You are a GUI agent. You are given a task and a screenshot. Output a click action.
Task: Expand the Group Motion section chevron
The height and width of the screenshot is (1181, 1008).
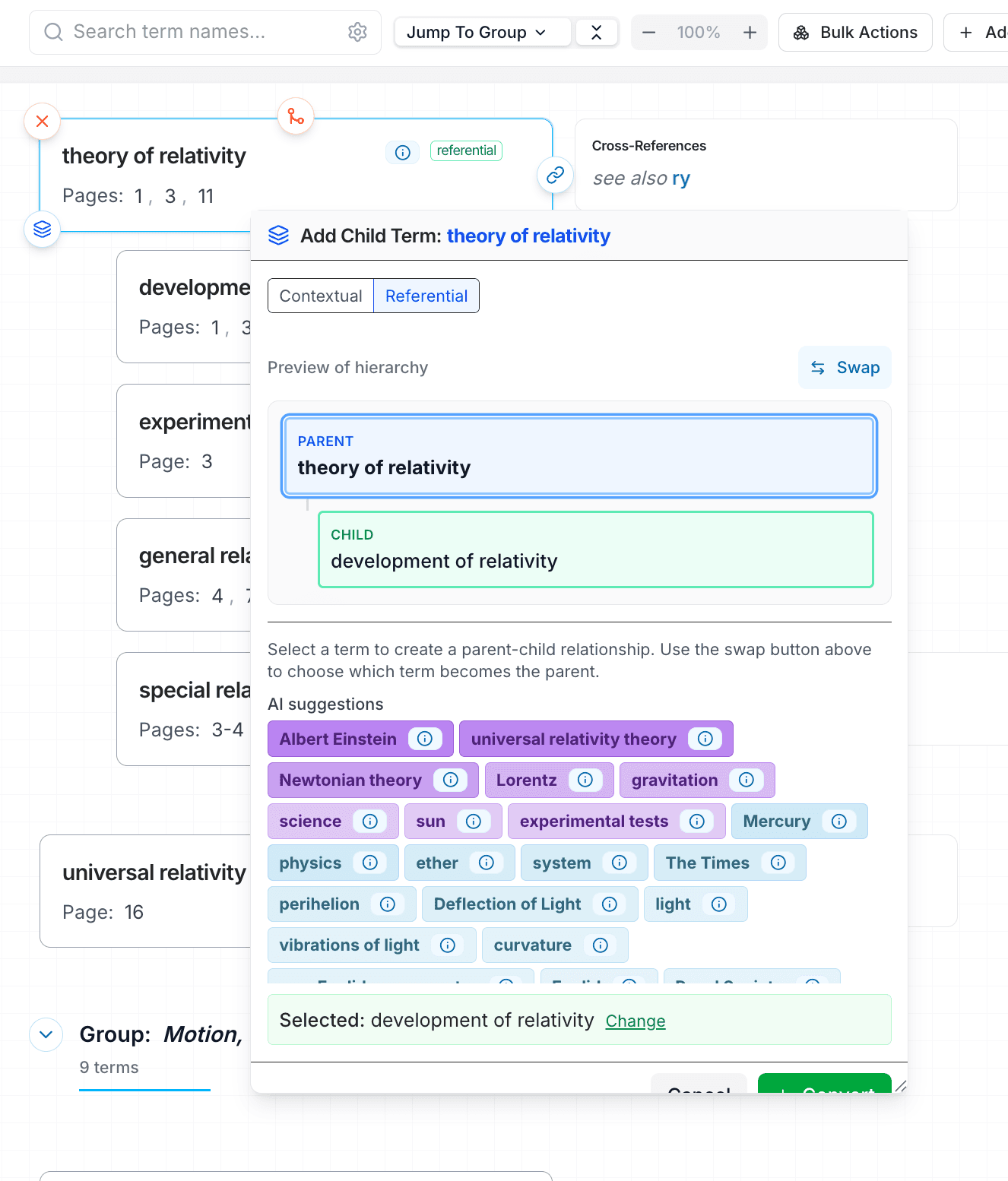point(46,1034)
